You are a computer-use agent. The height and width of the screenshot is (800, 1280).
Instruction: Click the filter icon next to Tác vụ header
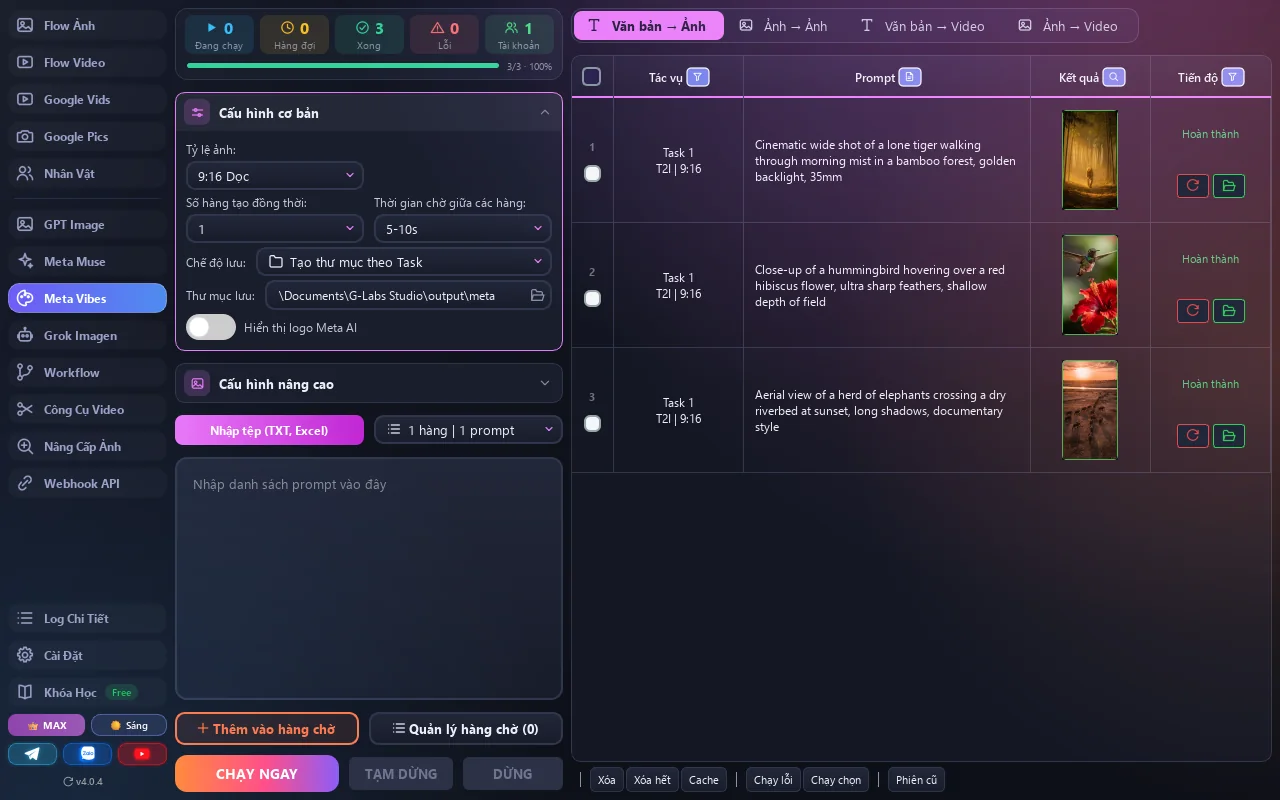pos(698,77)
